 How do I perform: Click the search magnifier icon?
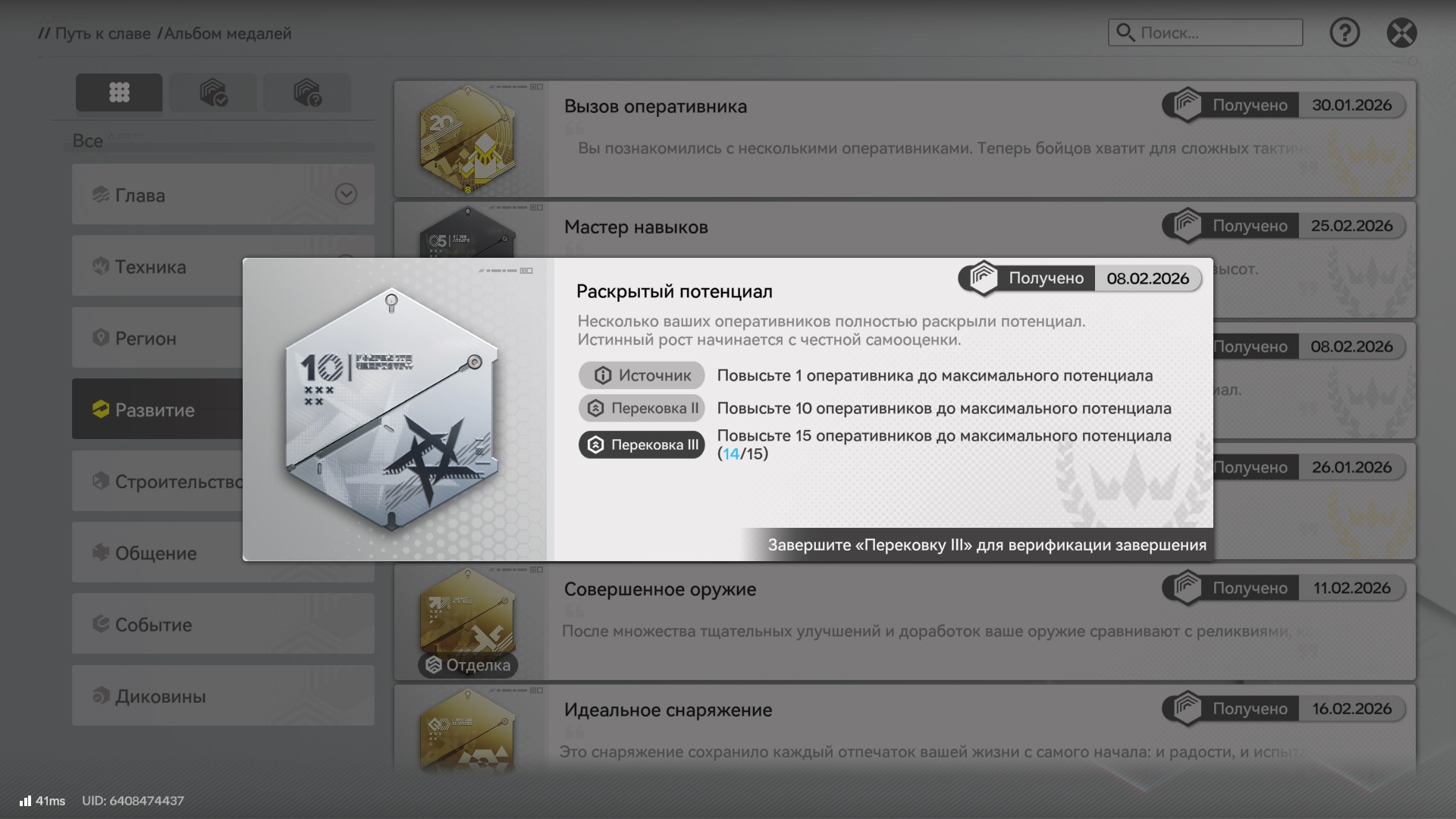tap(1125, 33)
